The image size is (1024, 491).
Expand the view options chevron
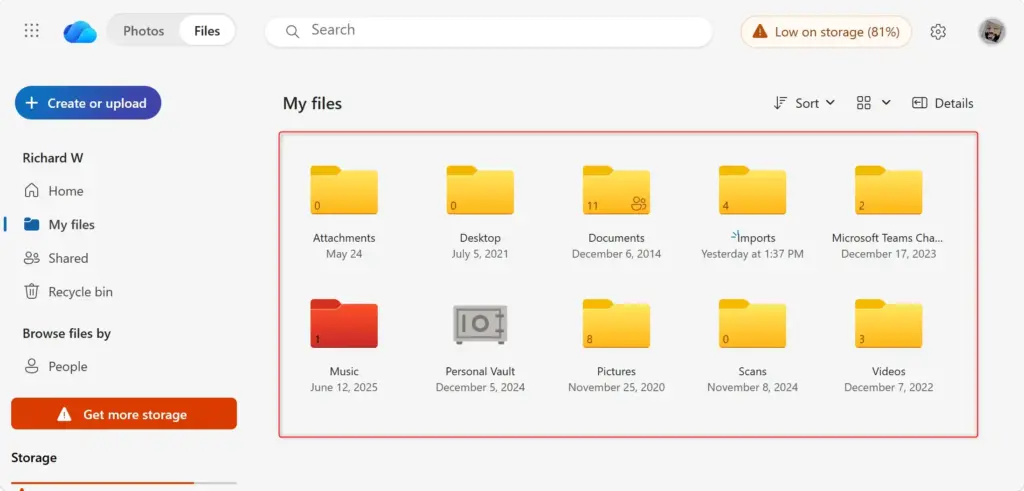pos(886,103)
